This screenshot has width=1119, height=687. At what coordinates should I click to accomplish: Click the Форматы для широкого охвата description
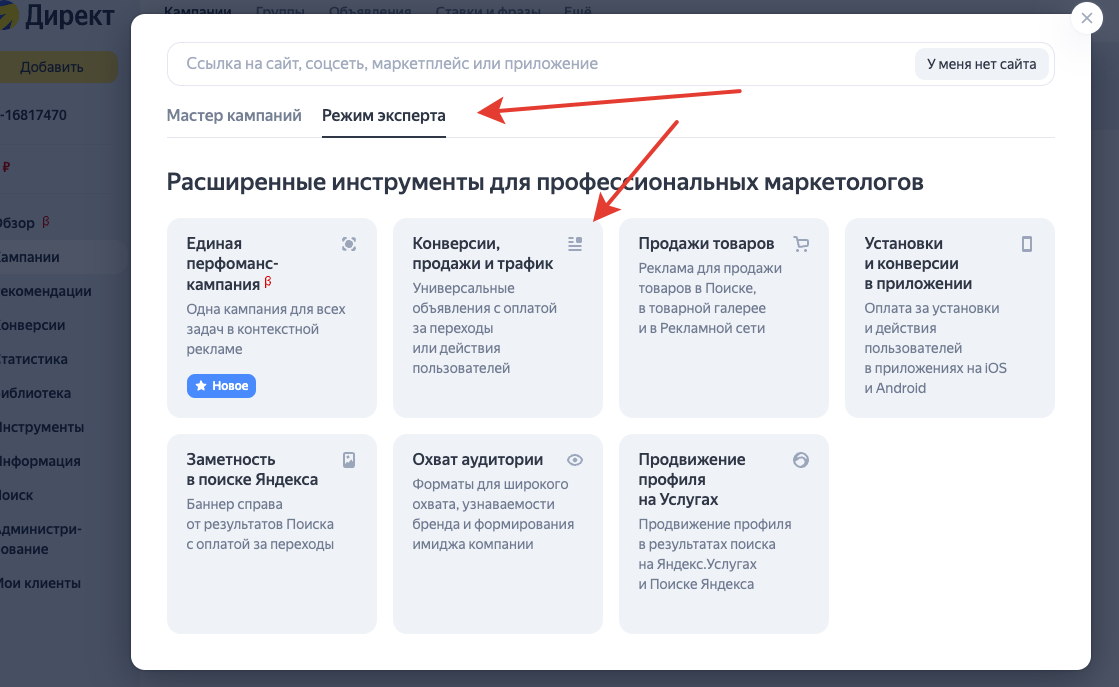[493, 514]
